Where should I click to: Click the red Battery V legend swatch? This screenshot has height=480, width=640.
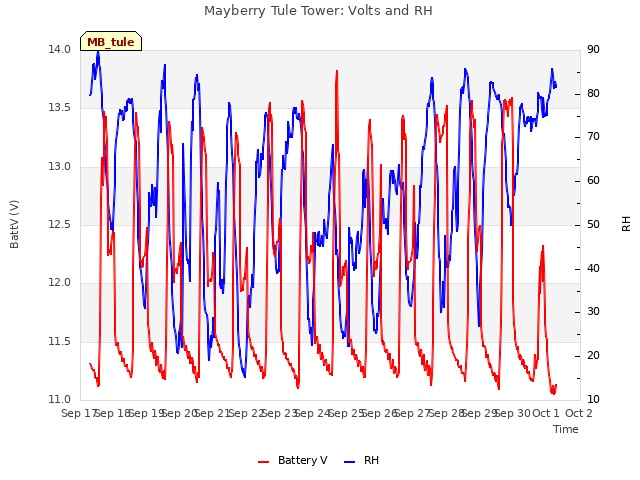(x=264, y=462)
